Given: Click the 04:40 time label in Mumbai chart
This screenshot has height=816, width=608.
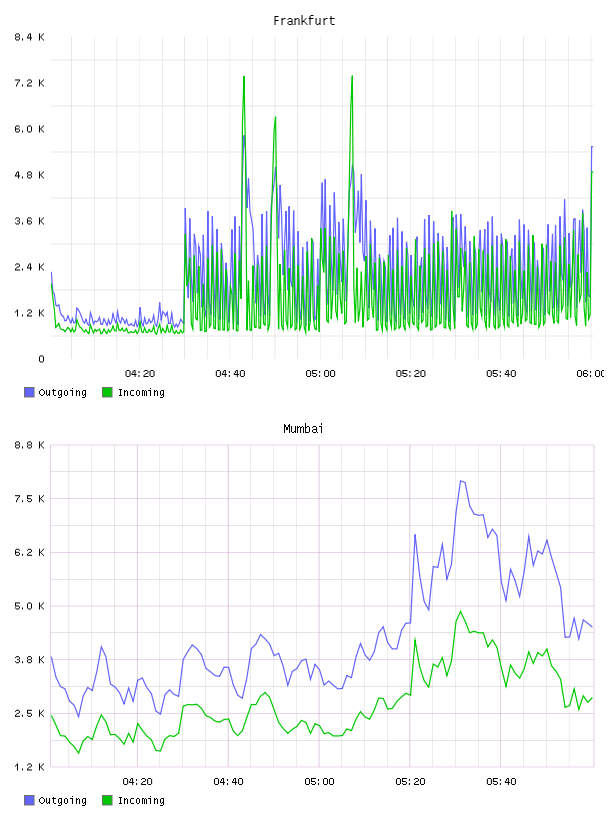Looking at the screenshot, I should pyautogui.click(x=229, y=782).
